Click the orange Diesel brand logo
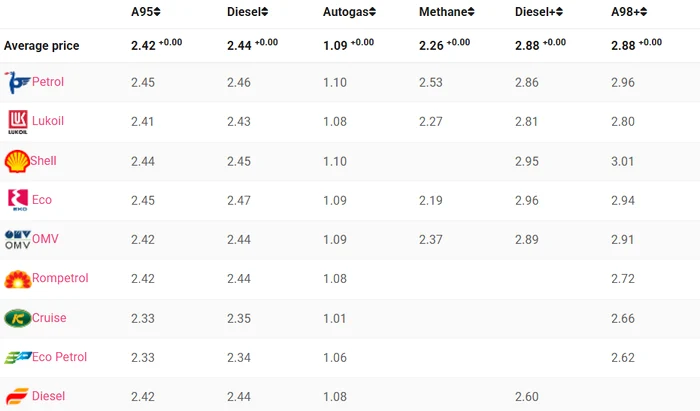700x411 pixels. [17, 396]
